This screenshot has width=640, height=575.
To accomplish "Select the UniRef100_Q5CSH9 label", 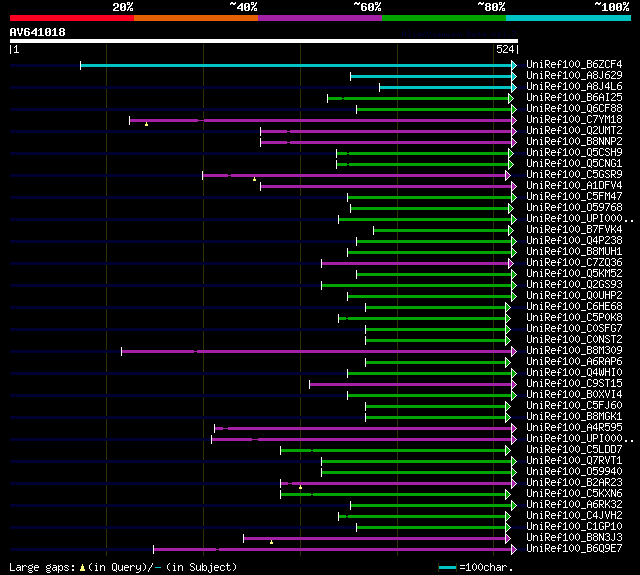I will (x=574, y=153).
